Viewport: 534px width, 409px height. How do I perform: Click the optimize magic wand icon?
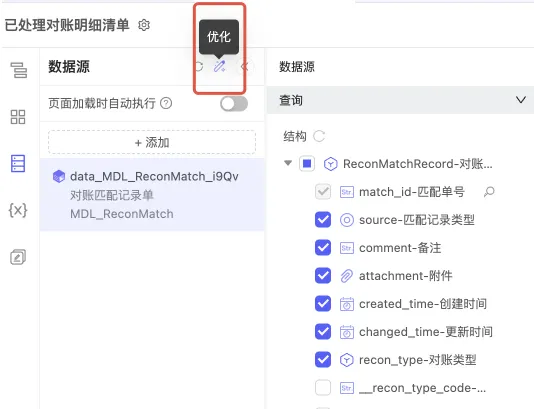tap(219, 66)
